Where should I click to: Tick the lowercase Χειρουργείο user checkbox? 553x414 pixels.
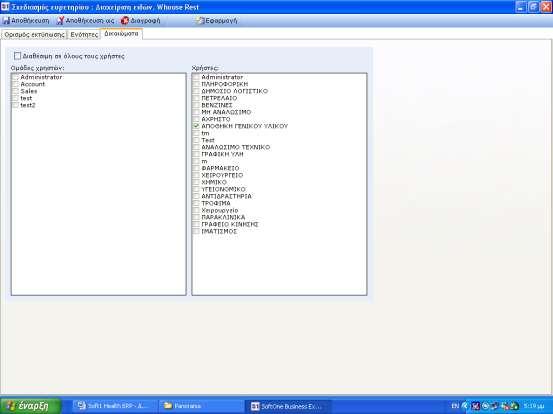pos(196,210)
